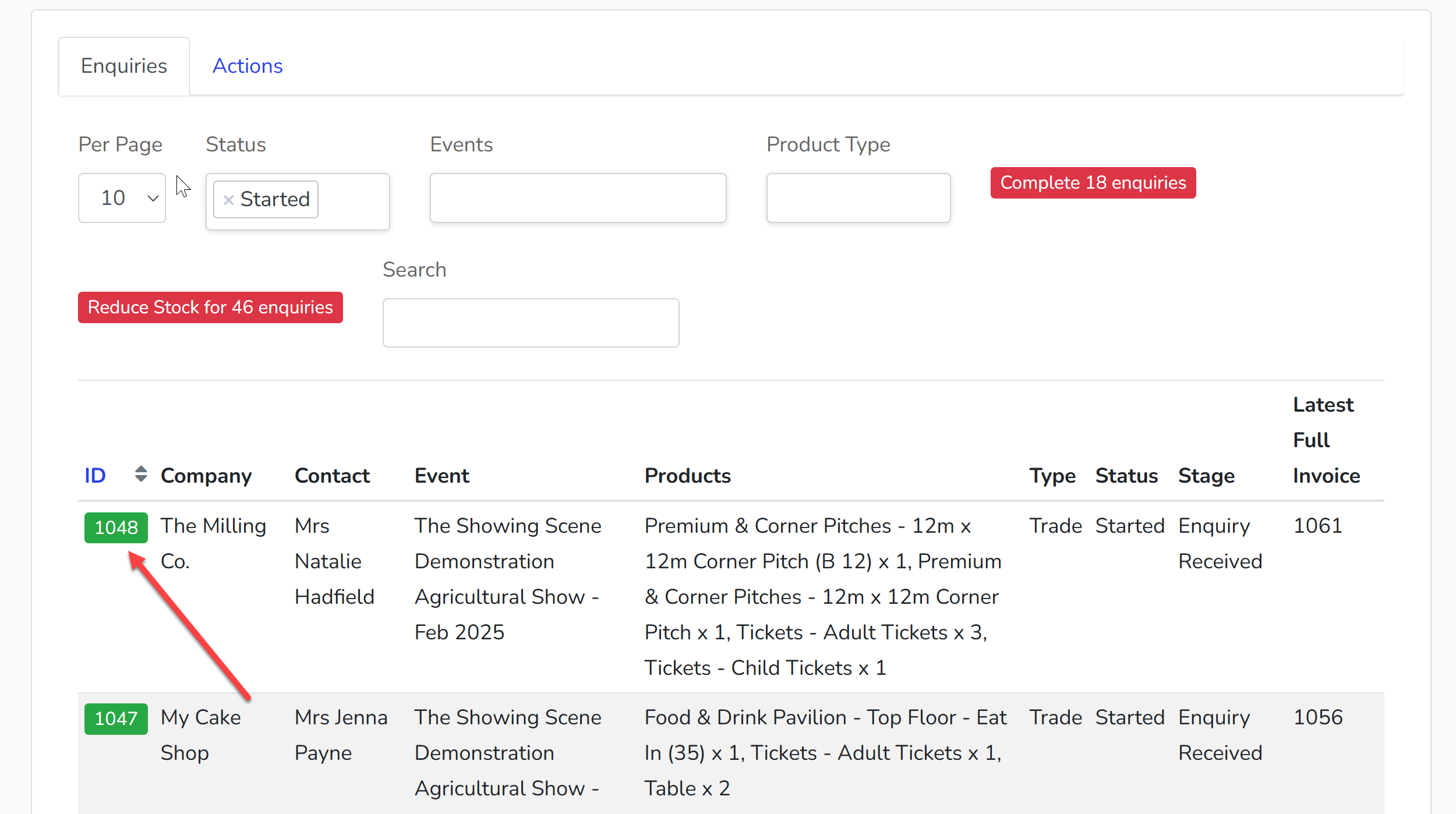Click the Food & Drink Pavilion products cell
This screenshot has width=1456, height=814.
(825, 753)
